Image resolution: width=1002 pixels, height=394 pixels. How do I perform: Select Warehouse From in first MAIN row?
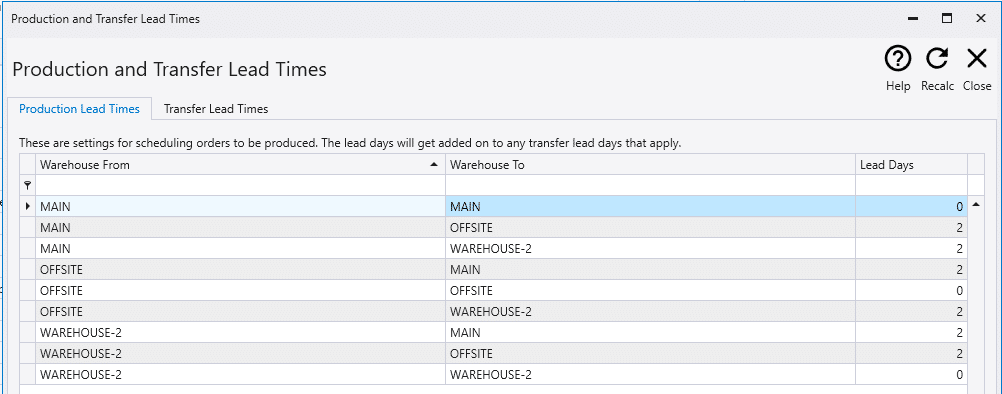pos(240,207)
